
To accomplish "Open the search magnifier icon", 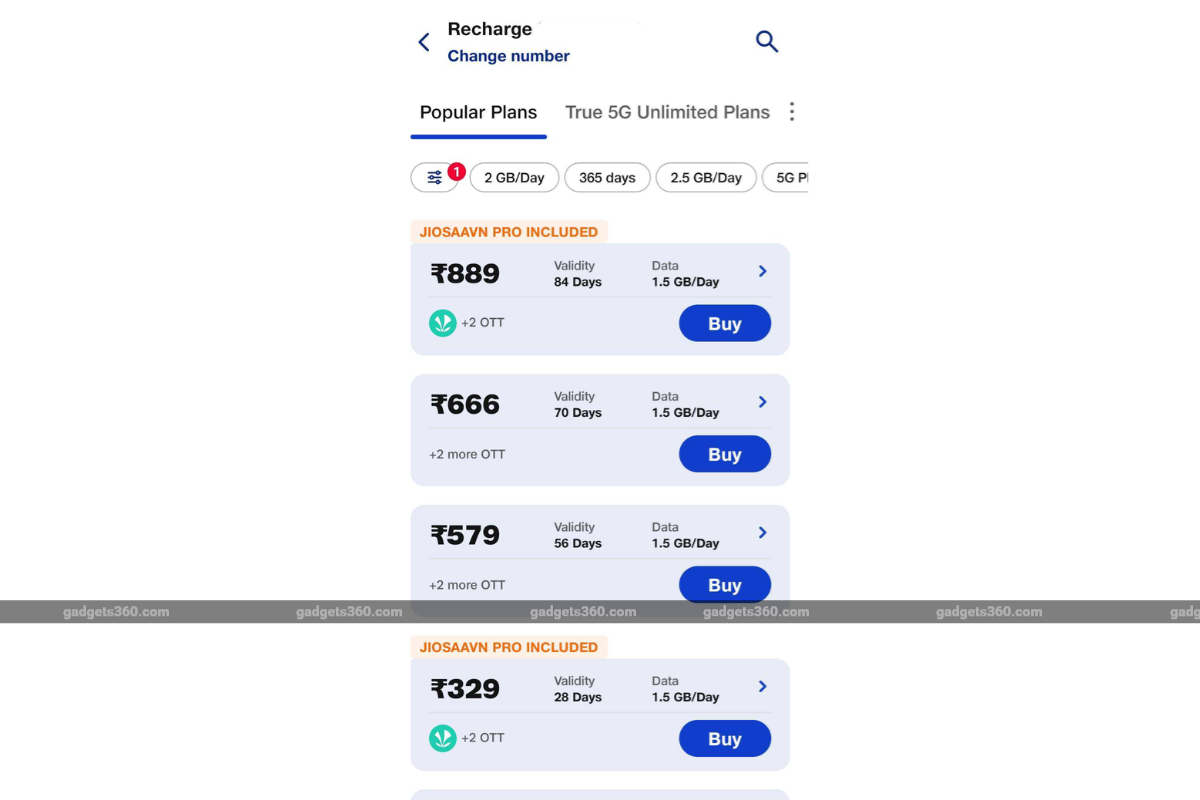I will 766,41.
